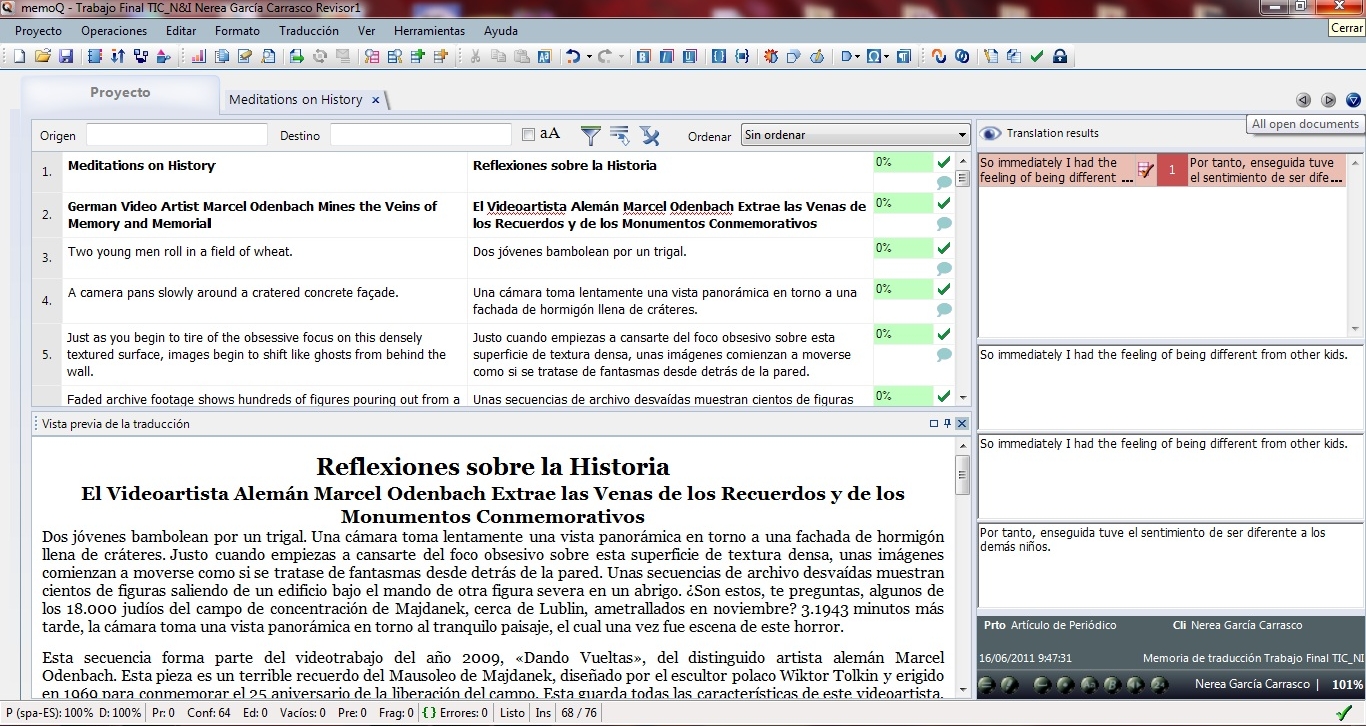Click comment bubble icon of segment 1

pos(944,183)
